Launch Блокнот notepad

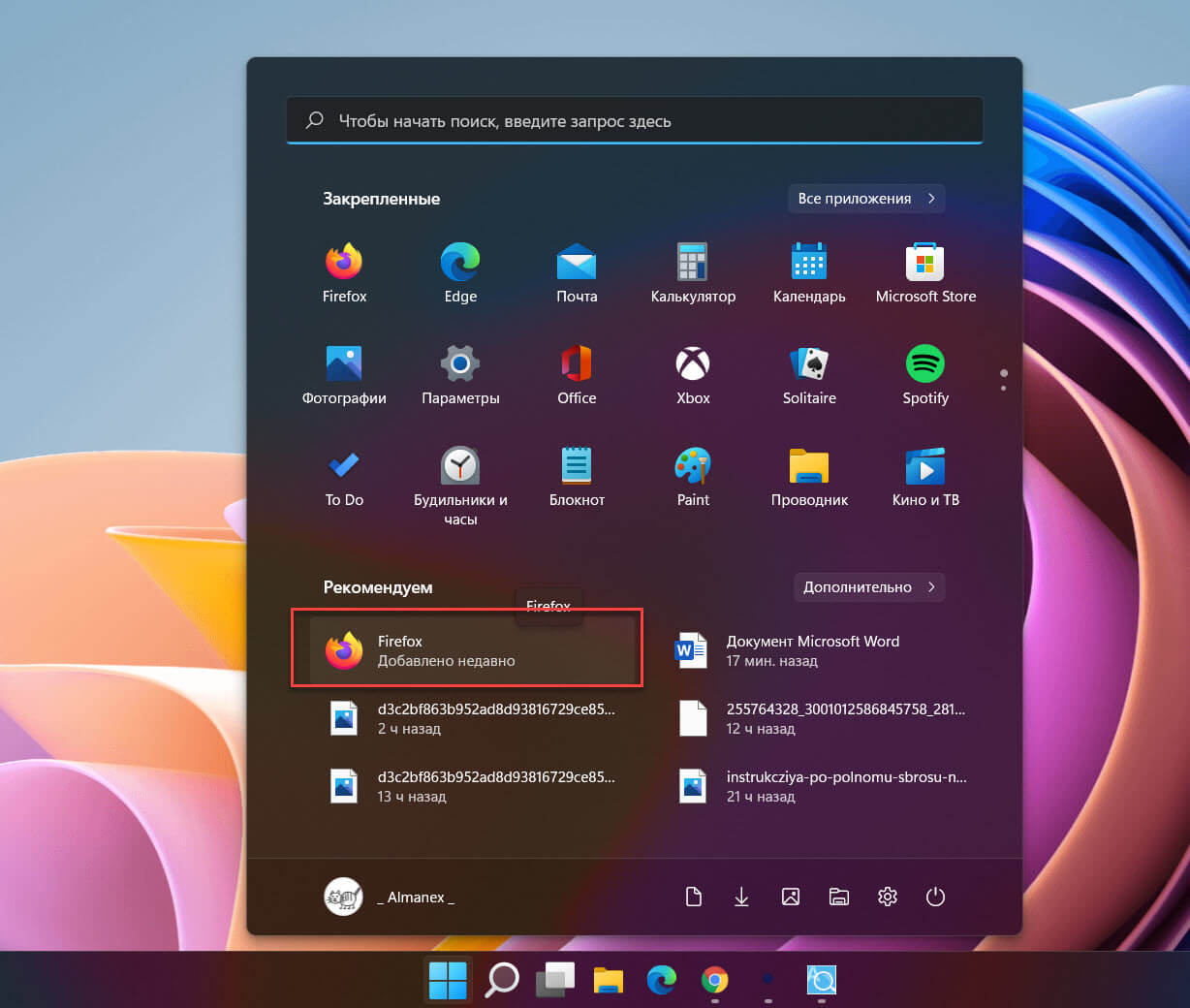tap(577, 477)
